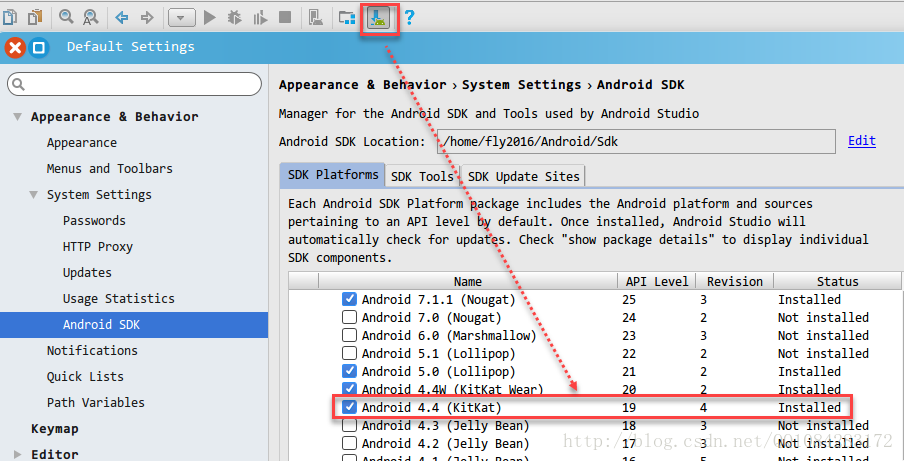
Task: Click the Run play icon
Action: [x=209, y=18]
